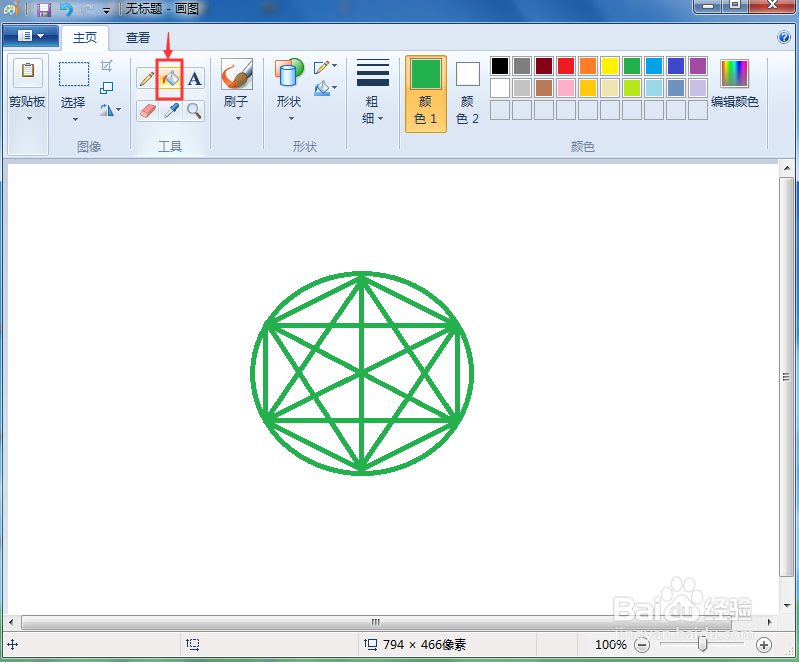Select the Magnifier tool
The image size is (799, 662).
pyautogui.click(x=194, y=111)
